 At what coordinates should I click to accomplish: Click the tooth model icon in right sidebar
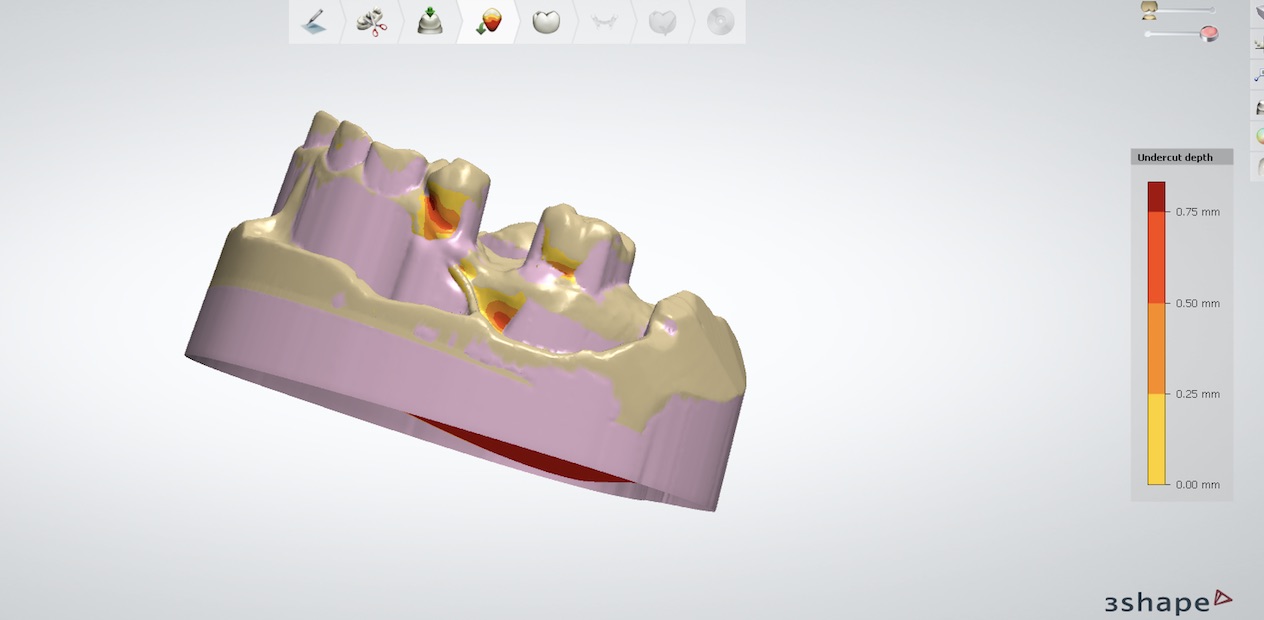point(1258,107)
